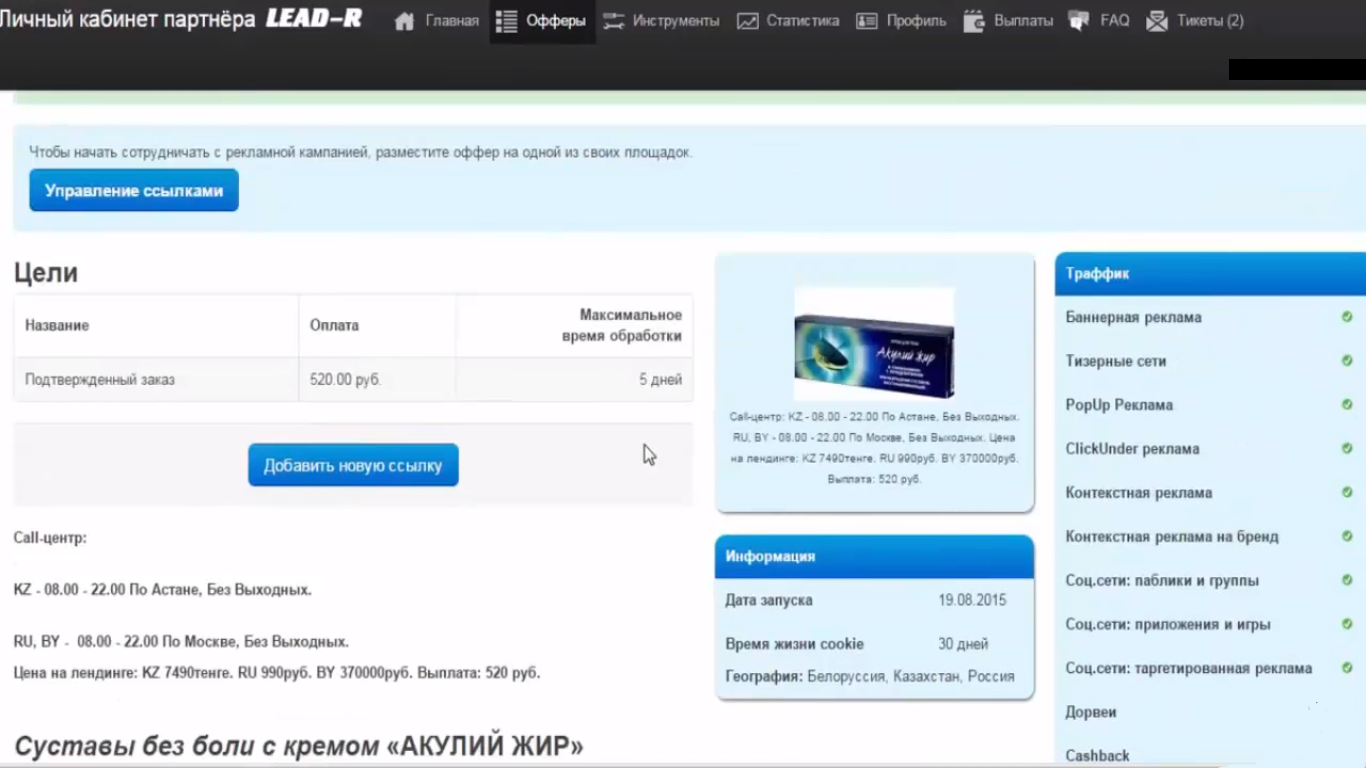The width and height of the screenshot is (1366, 768).
Task: Click the sliders icon beside Инструменты
Action: pyautogui.click(x=613, y=21)
